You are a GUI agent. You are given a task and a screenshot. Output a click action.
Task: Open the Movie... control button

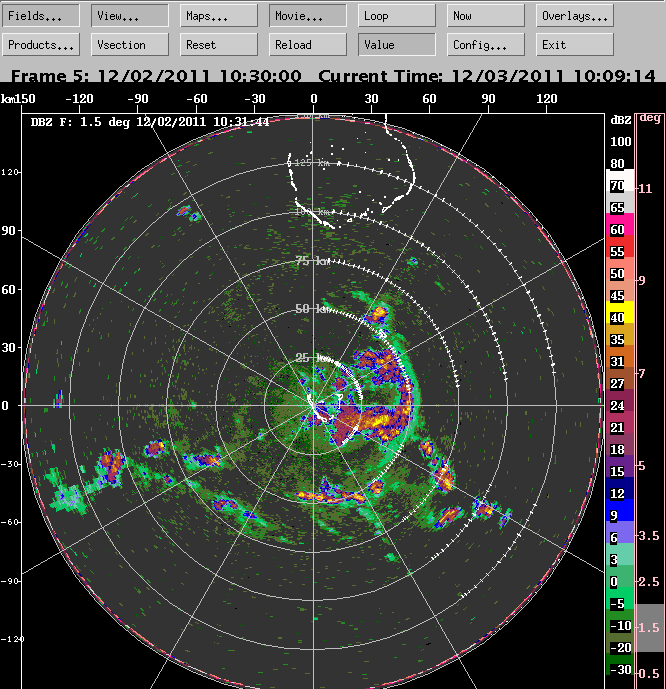point(308,16)
